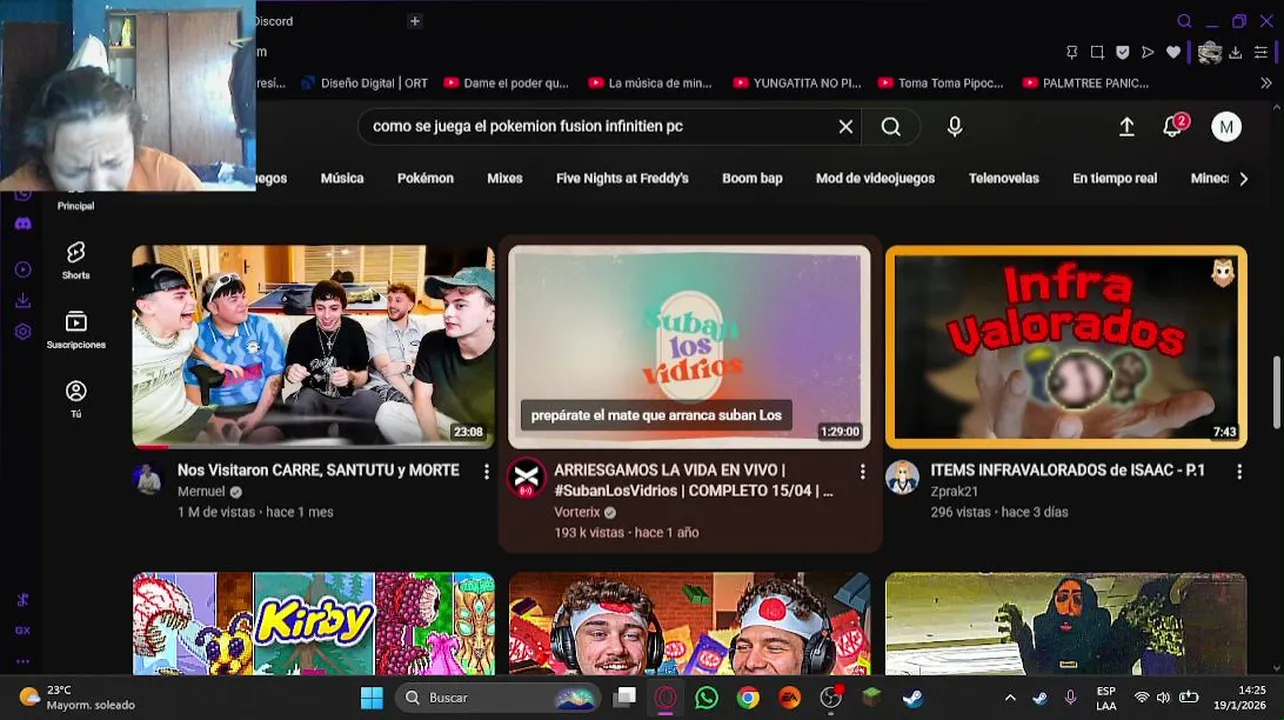The image size is (1284, 720).
Task: Play Nos Visitaron CARRE, SANTUTU y MORTE thumbnail
Action: (313, 346)
